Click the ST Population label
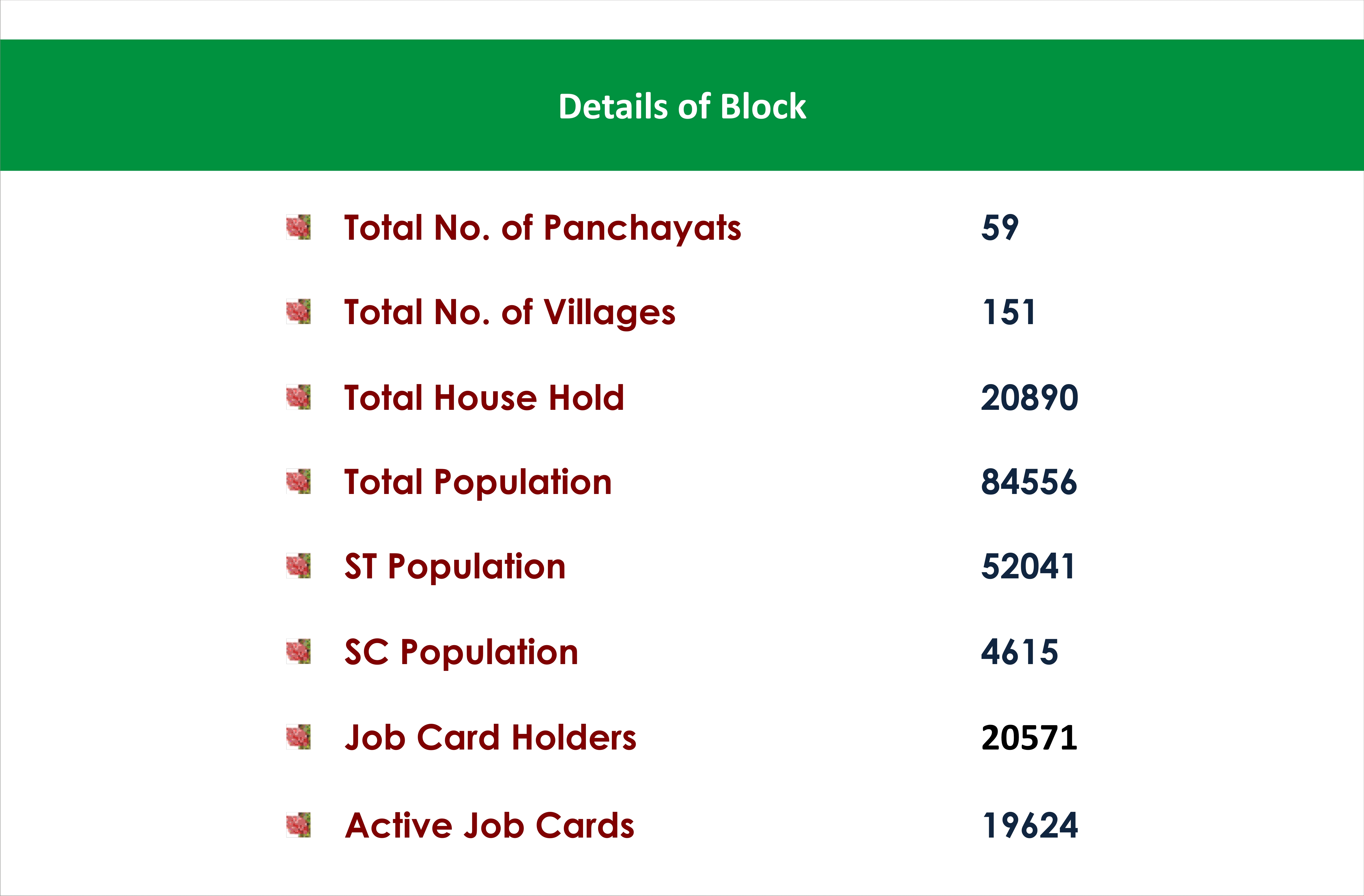 [455, 567]
